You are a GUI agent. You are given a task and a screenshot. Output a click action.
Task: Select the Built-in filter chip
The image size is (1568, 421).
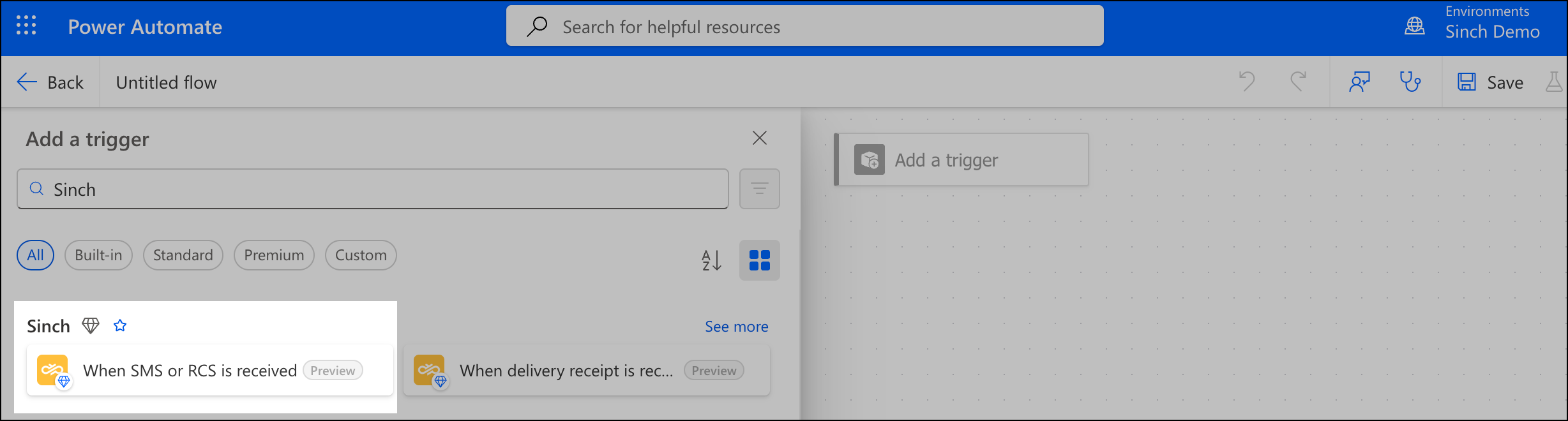point(98,255)
